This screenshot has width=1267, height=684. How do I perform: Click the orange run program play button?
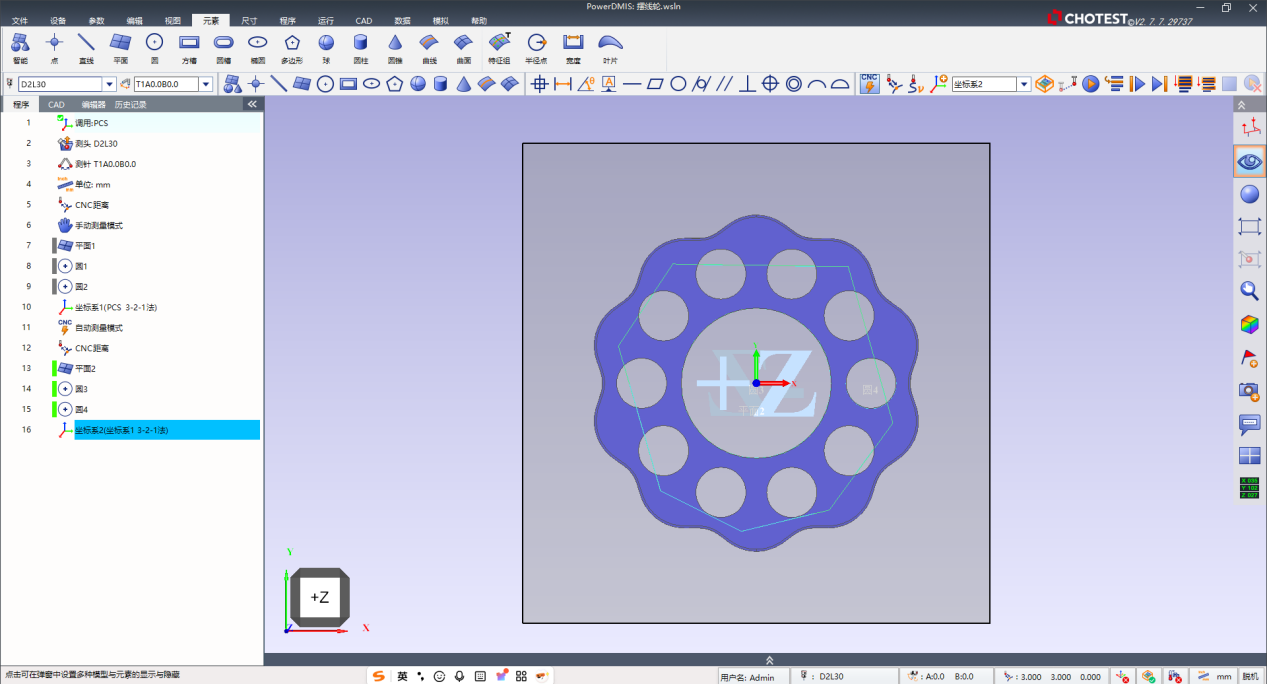pos(1091,84)
